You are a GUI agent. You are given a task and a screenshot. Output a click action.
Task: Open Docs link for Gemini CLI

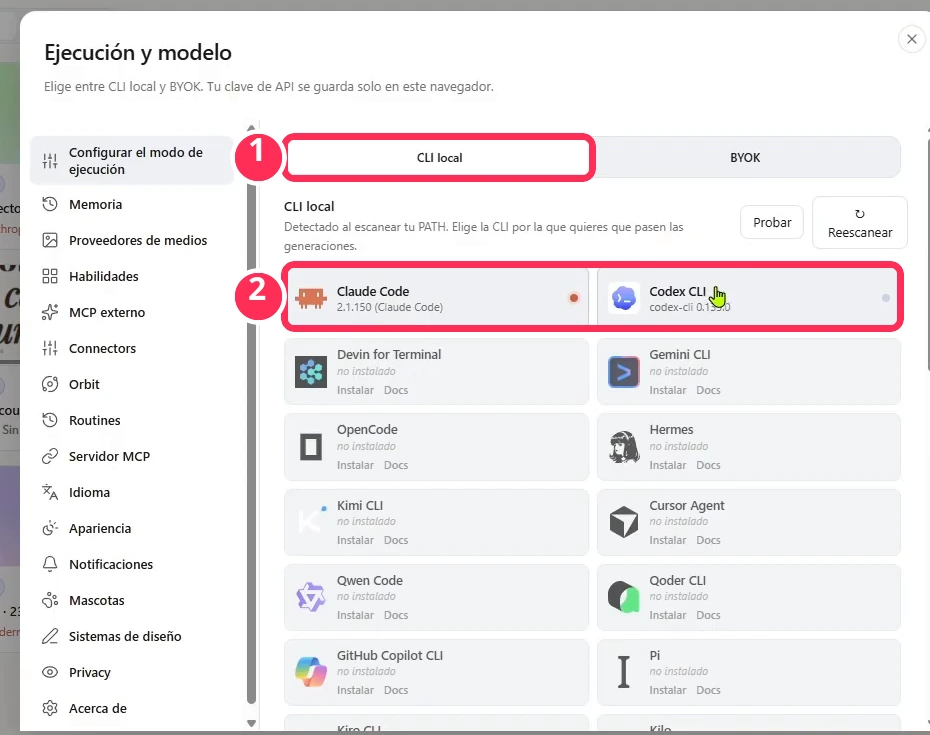coord(708,390)
